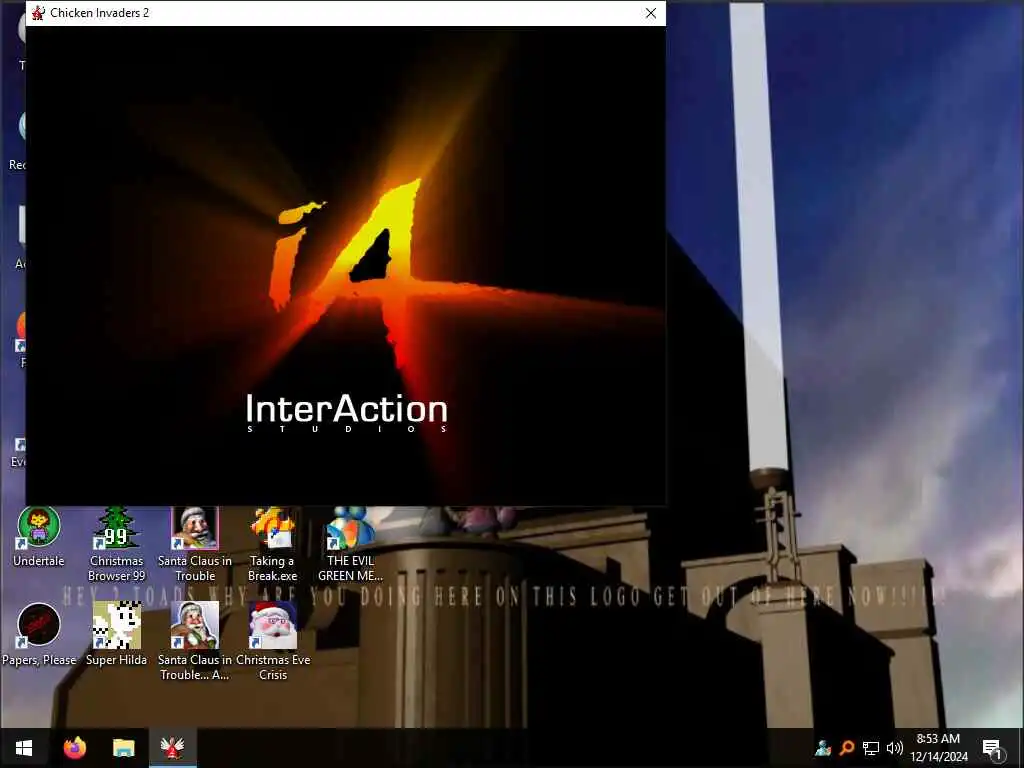
Task: Close the Chicken Invaders 2 window
Action: click(650, 13)
